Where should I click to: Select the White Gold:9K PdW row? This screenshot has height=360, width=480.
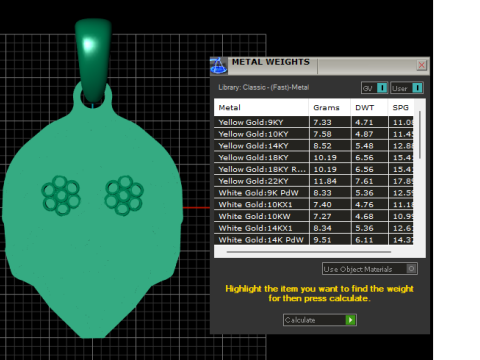314,193
